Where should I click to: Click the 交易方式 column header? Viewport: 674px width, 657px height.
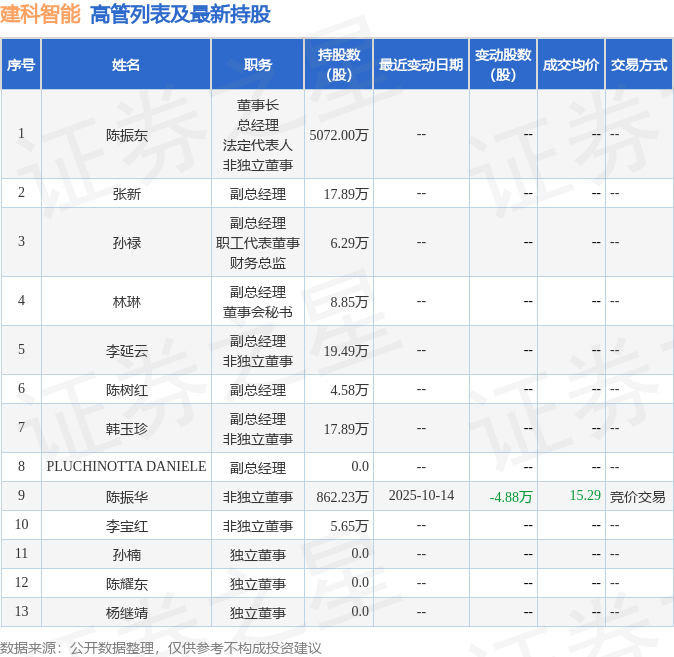(639, 64)
